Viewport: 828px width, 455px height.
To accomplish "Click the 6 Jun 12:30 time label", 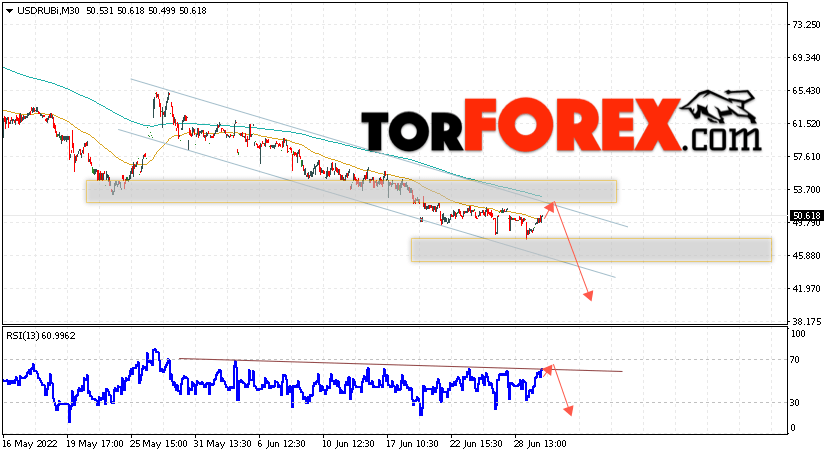I will point(283,444).
